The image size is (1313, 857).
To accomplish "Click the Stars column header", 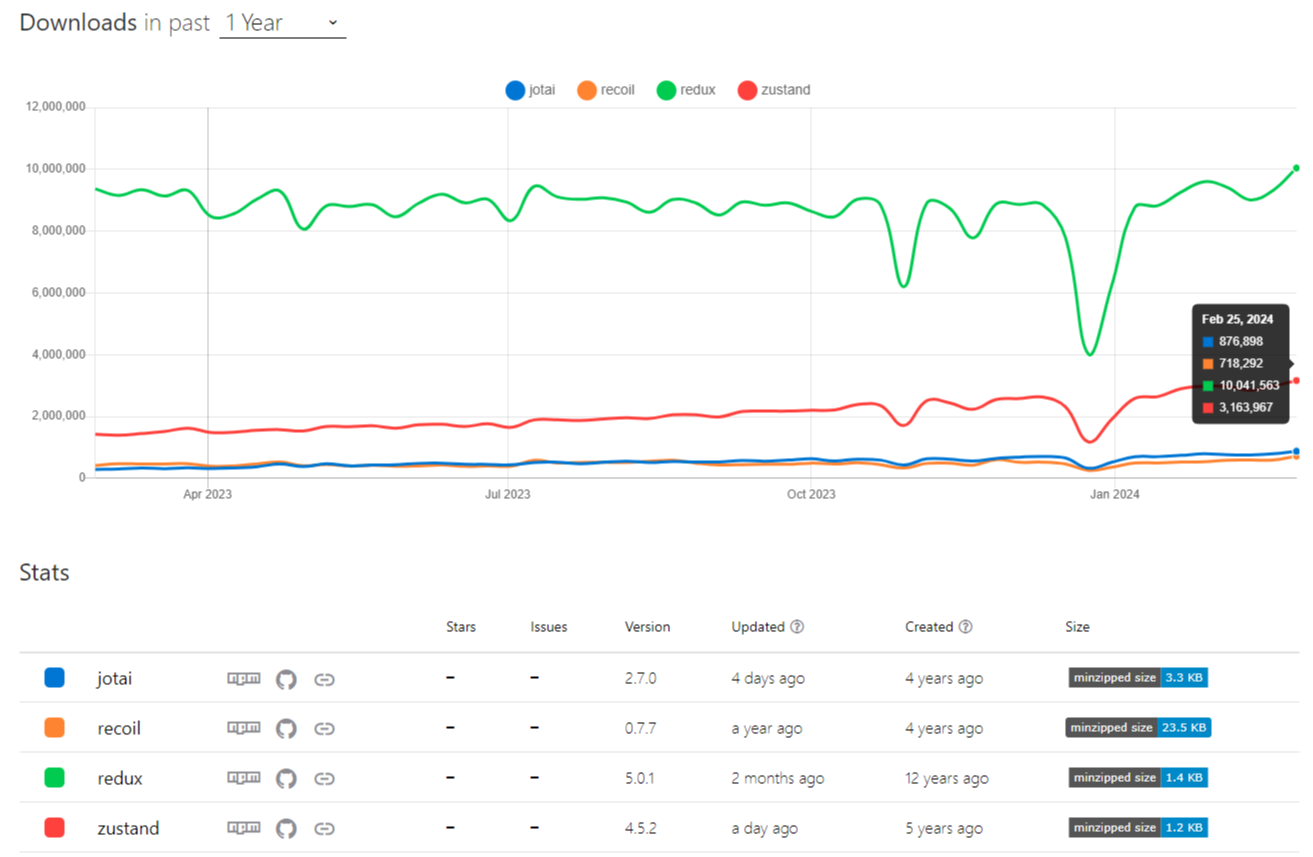I will tap(461, 627).
